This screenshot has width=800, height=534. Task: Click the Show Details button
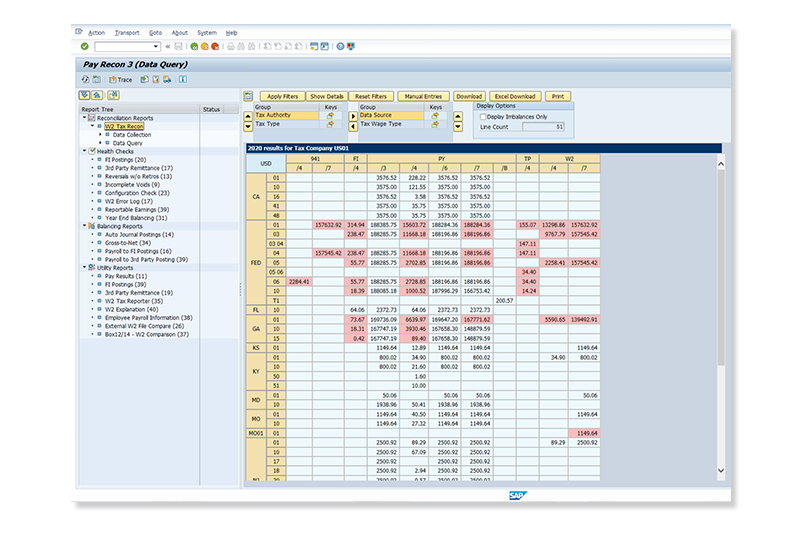327,96
